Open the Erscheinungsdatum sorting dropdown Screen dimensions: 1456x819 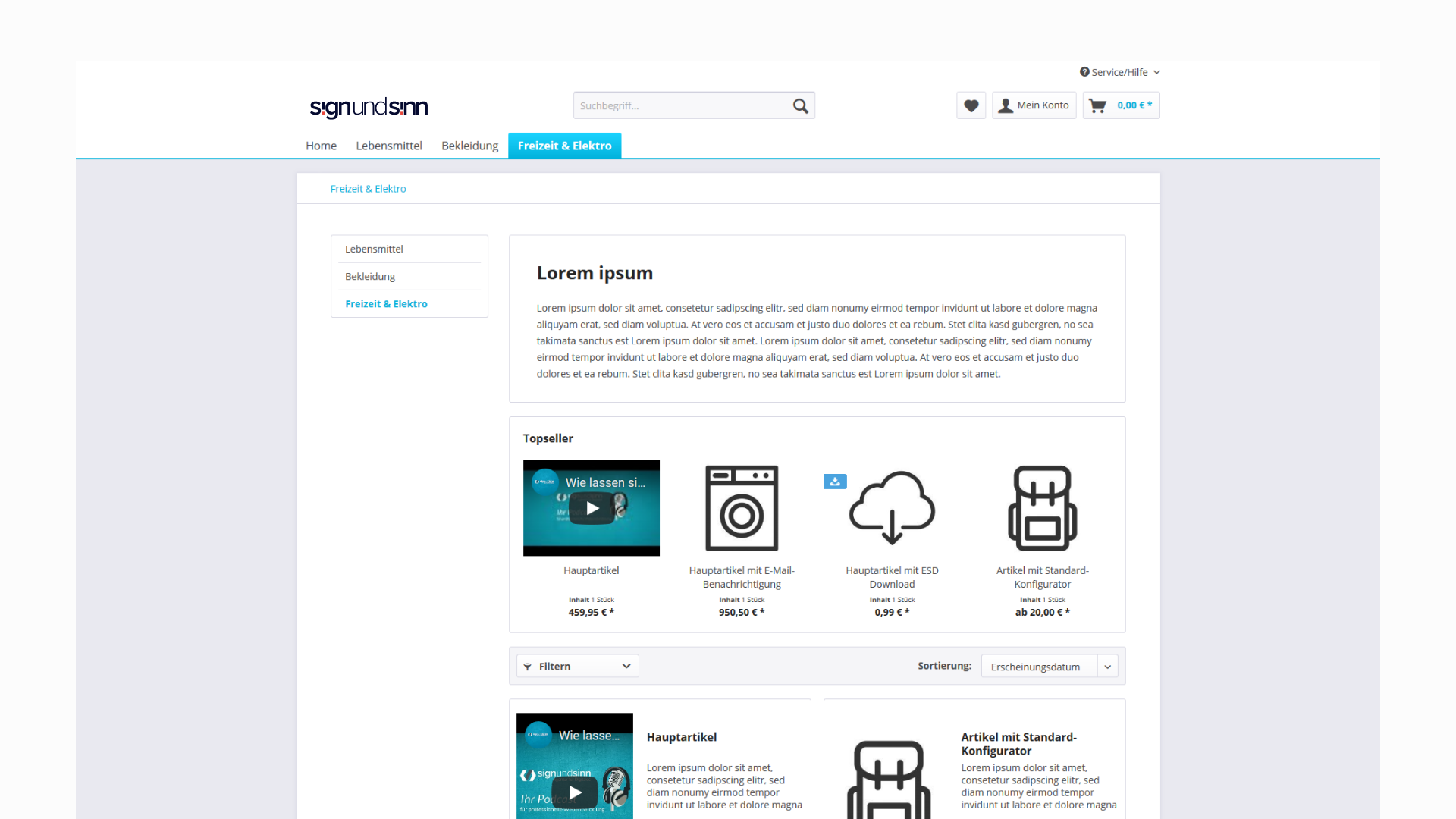point(1050,666)
